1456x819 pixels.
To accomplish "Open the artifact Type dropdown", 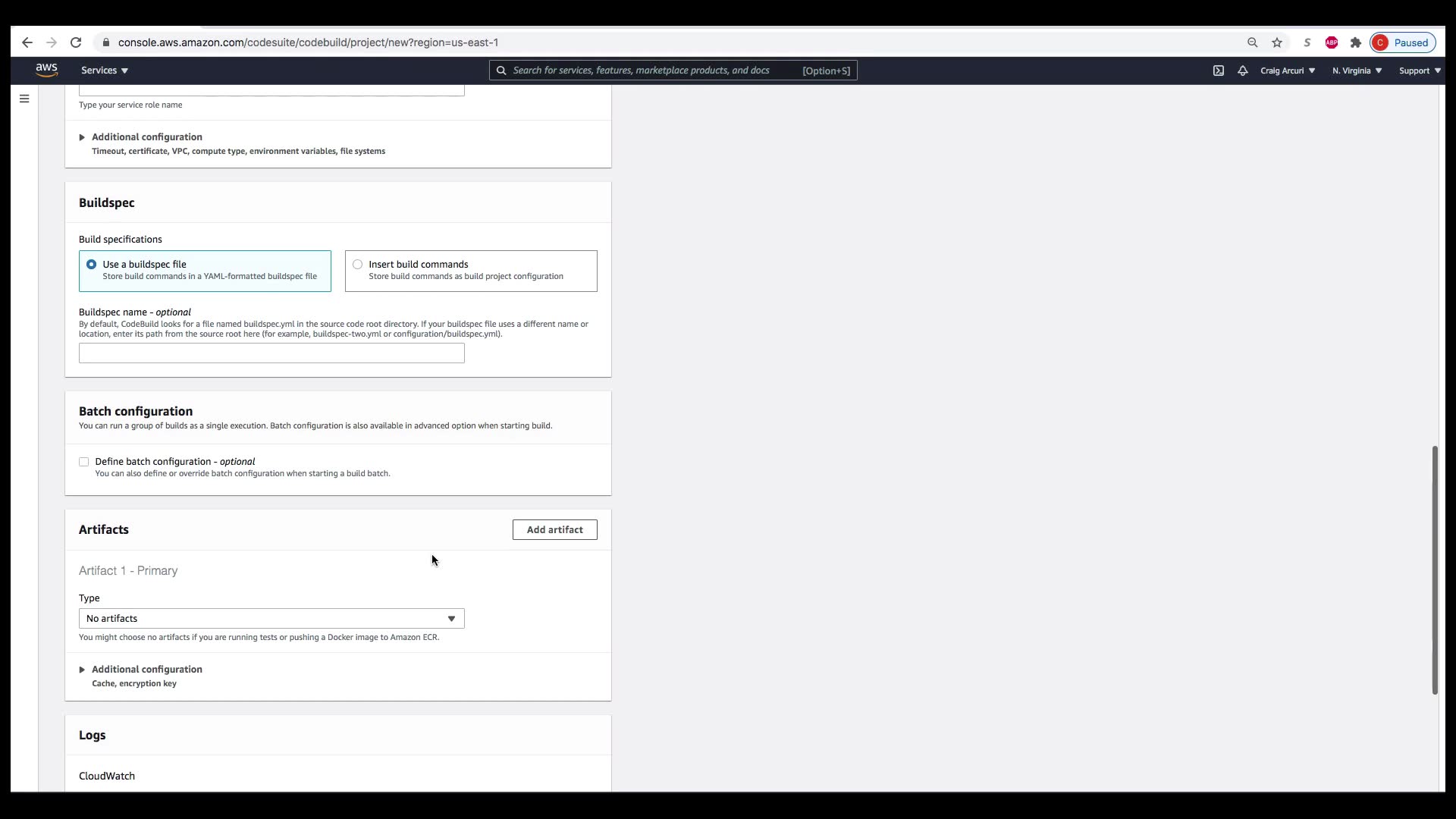I will pyautogui.click(x=271, y=619).
